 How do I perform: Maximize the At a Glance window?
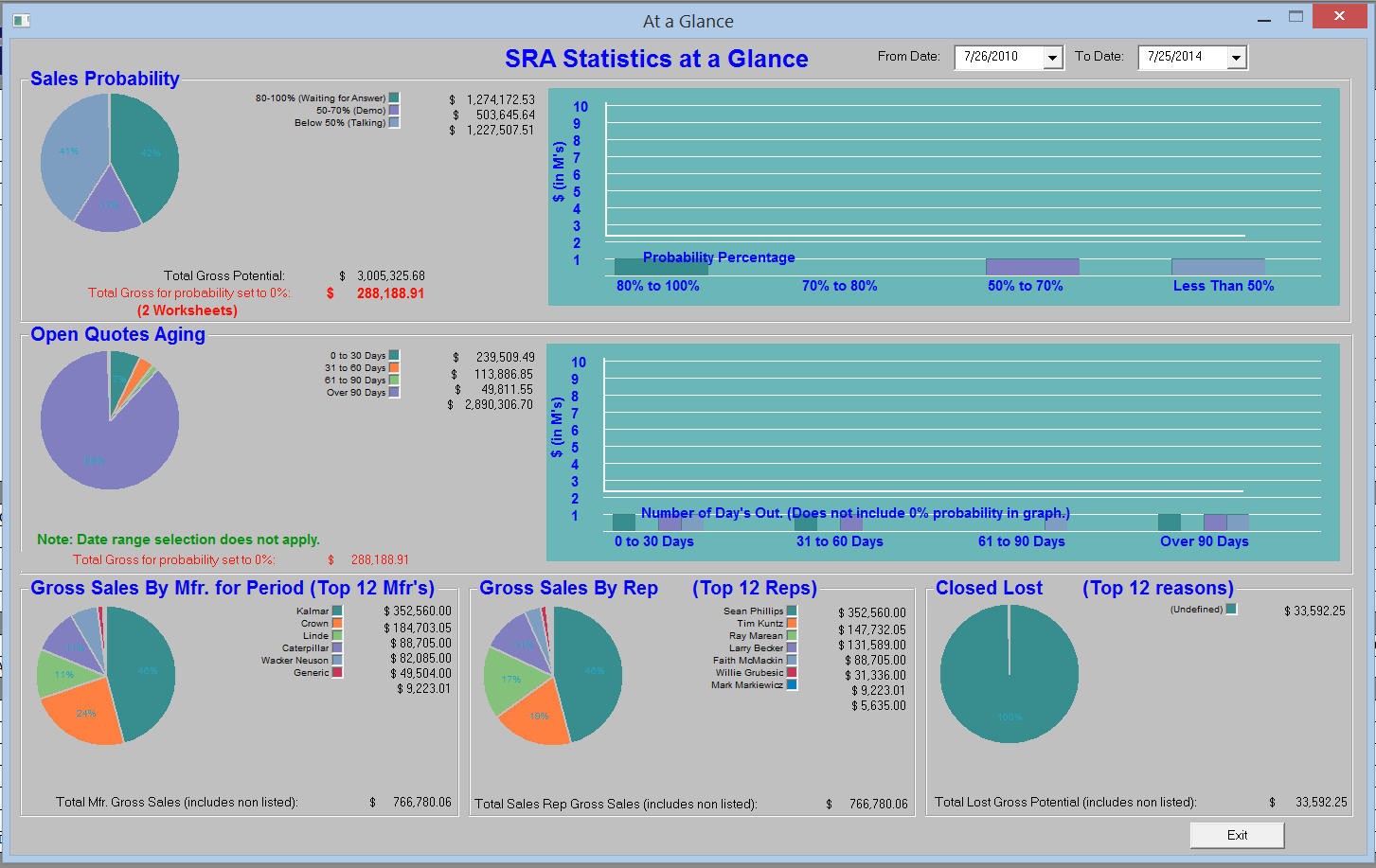[1296, 17]
